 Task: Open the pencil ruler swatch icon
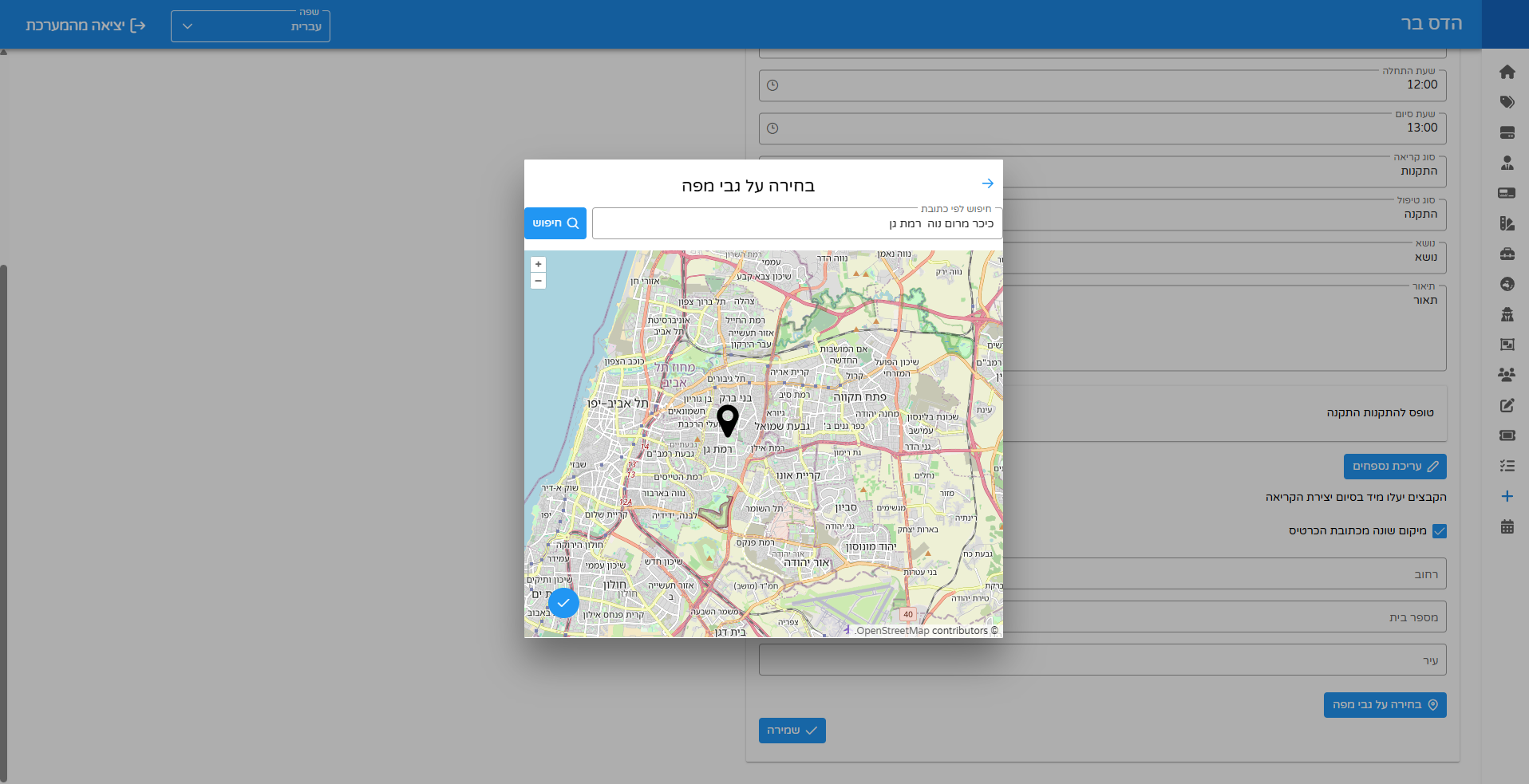1507,223
